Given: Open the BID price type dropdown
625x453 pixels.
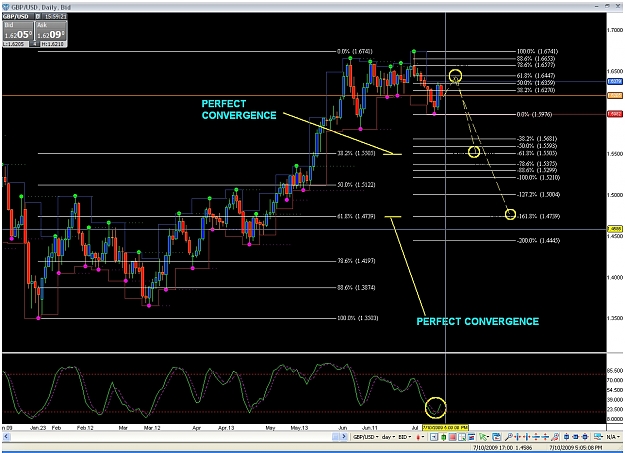Looking at the screenshot, I should [405, 437].
